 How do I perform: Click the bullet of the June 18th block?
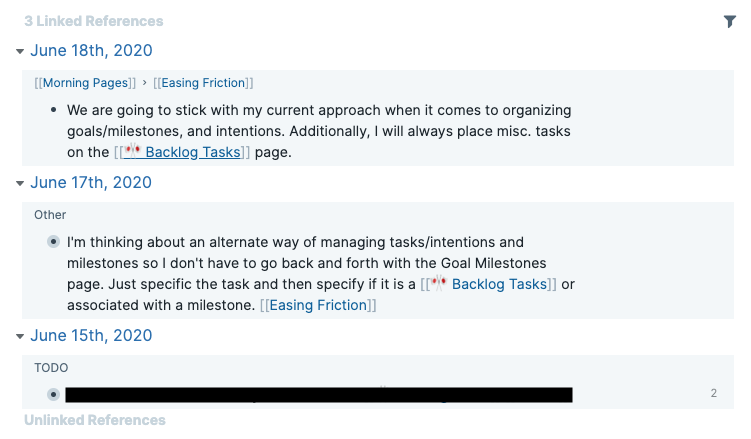53,110
